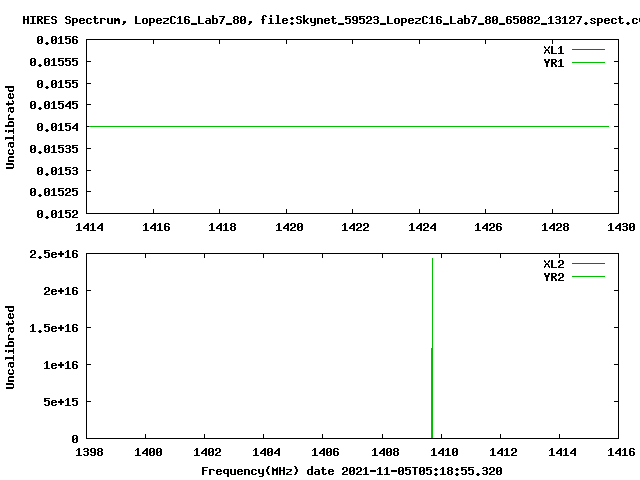Click the red XL2 legend line sample
640x480 pixels.
click(588, 264)
